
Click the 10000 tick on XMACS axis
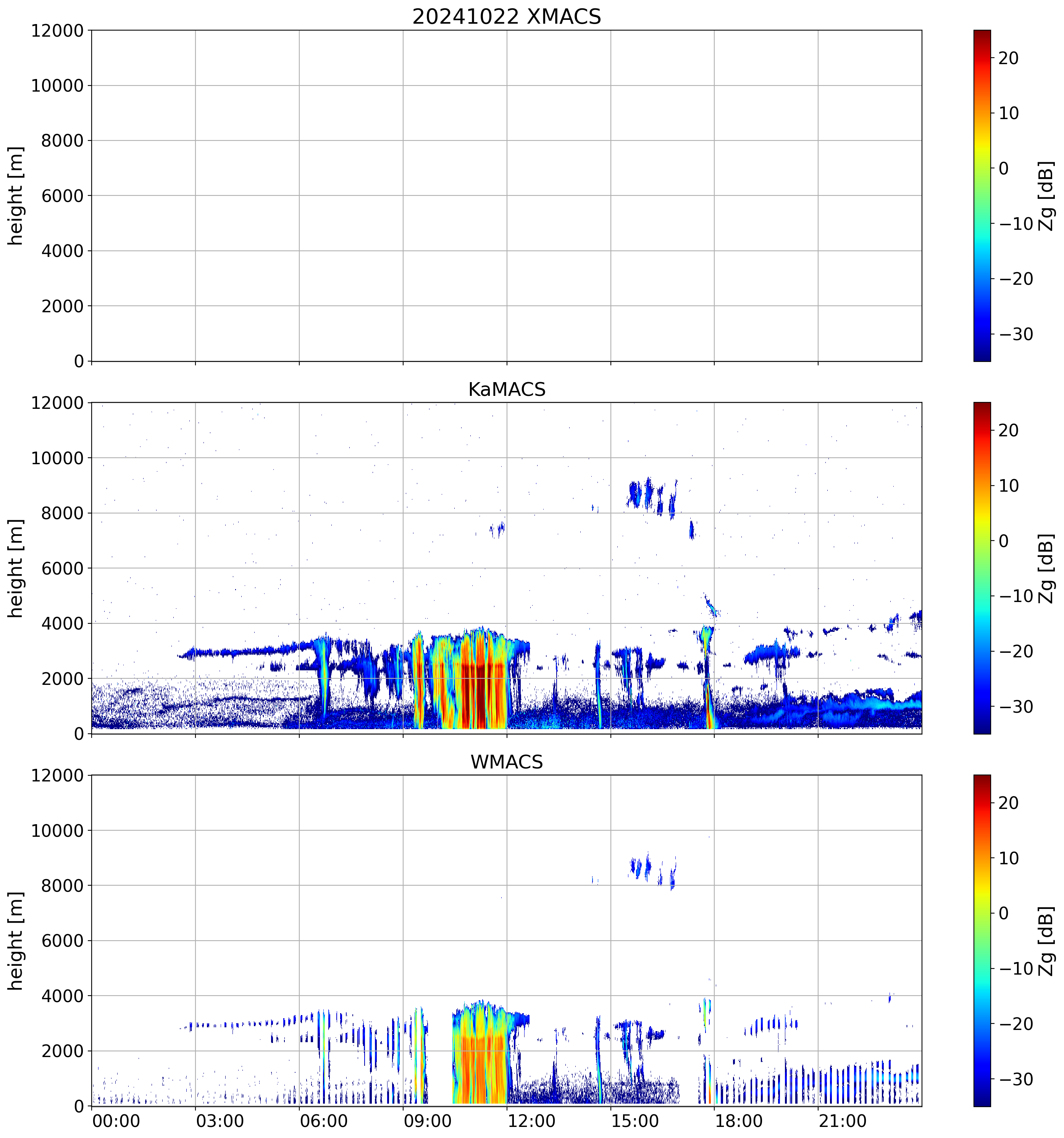click(x=57, y=86)
